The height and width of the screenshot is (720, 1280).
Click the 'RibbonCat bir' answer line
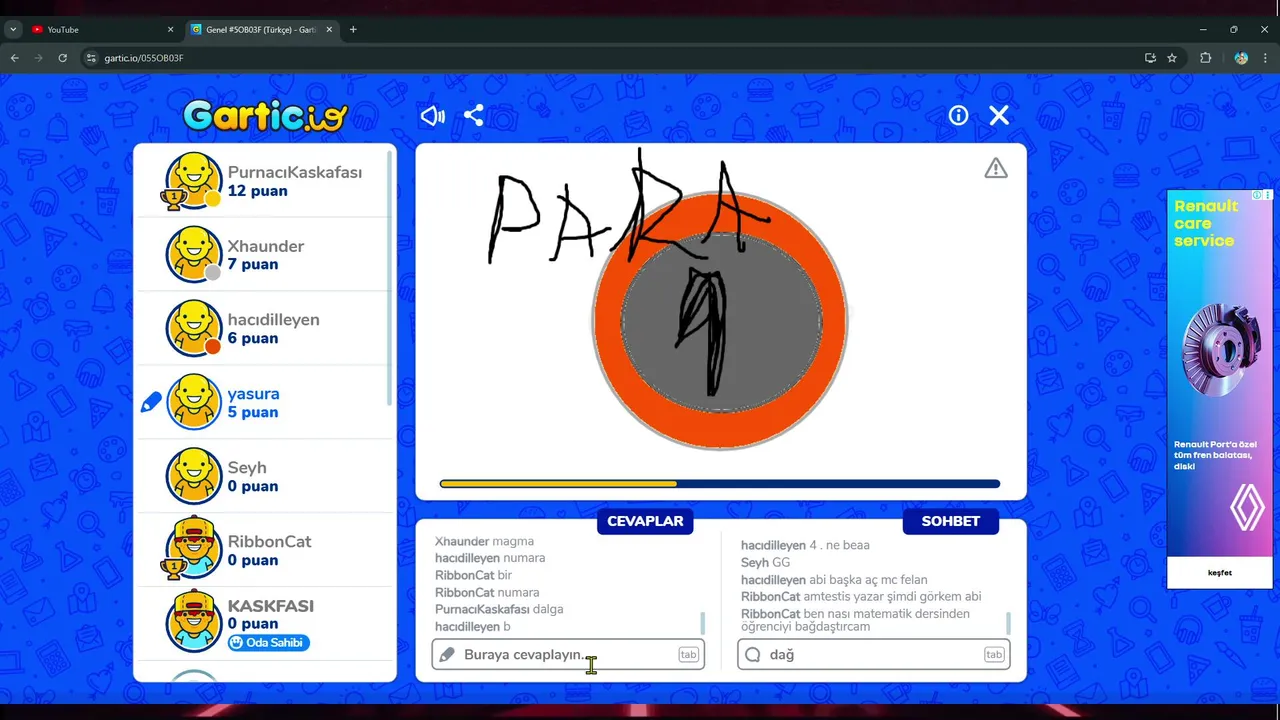tap(473, 575)
